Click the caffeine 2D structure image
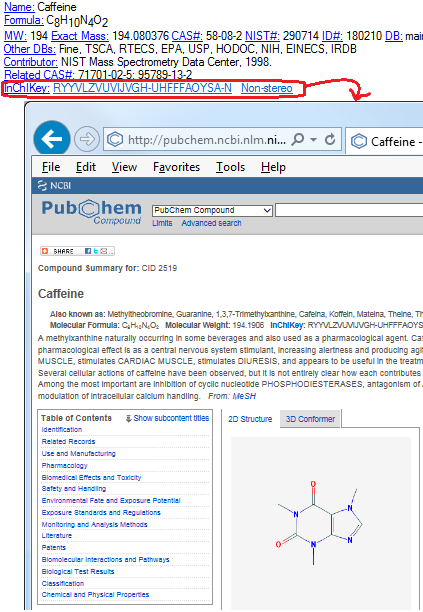This screenshot has width=423, height=612. [321, 523]
